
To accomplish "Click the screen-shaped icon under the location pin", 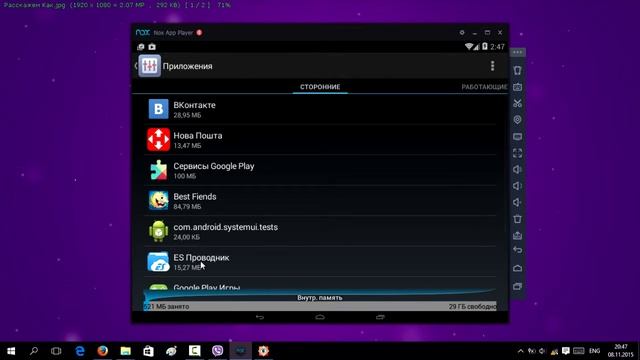I will 518,136.
